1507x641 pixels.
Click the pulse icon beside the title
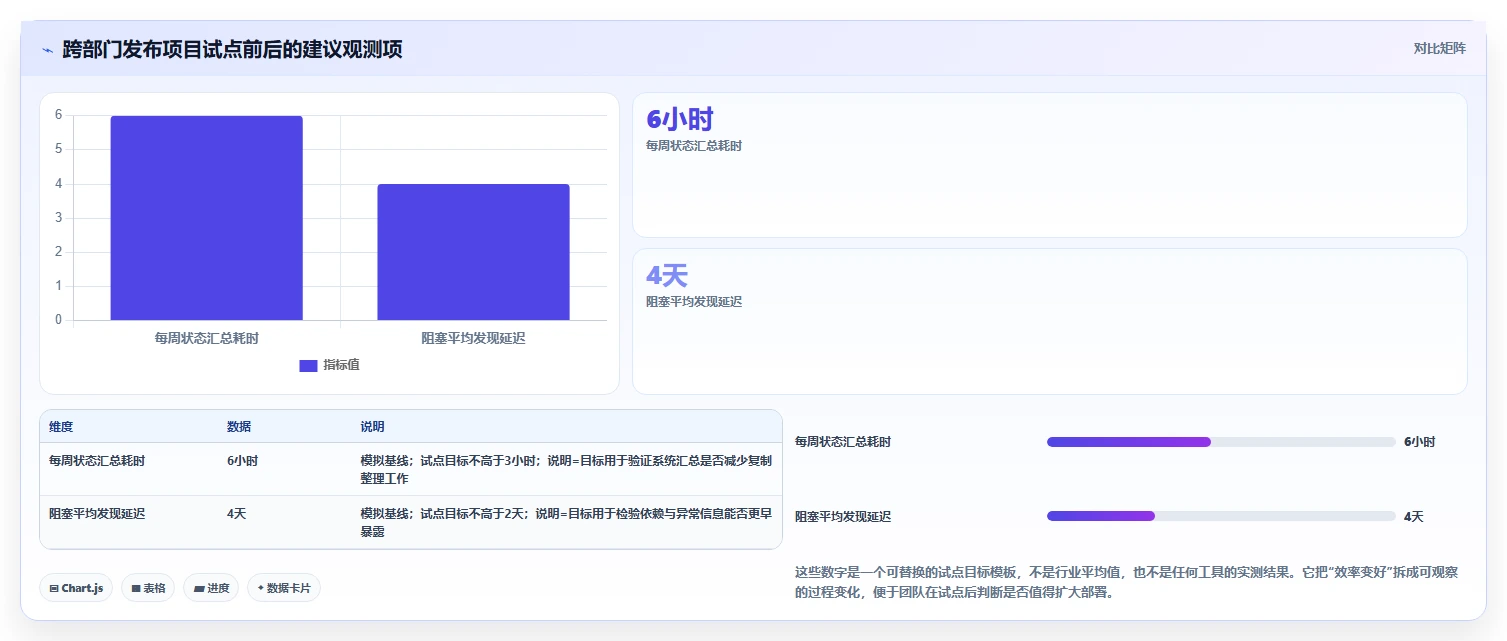coord(47,49)
